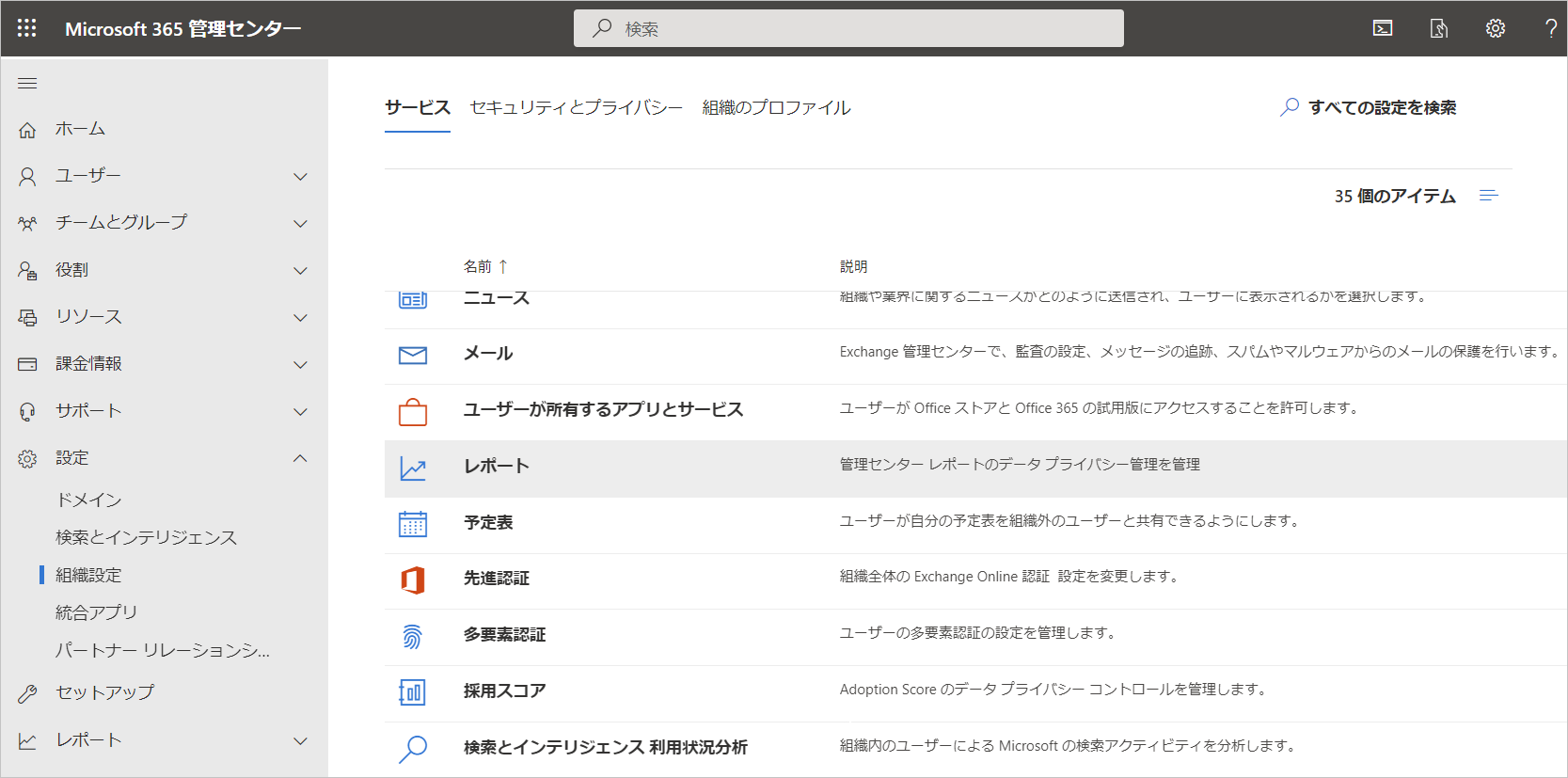Screen dimensions: 1568x778
Task: Collapse the 設定 section chevron
Action: [x=300, y=458]
